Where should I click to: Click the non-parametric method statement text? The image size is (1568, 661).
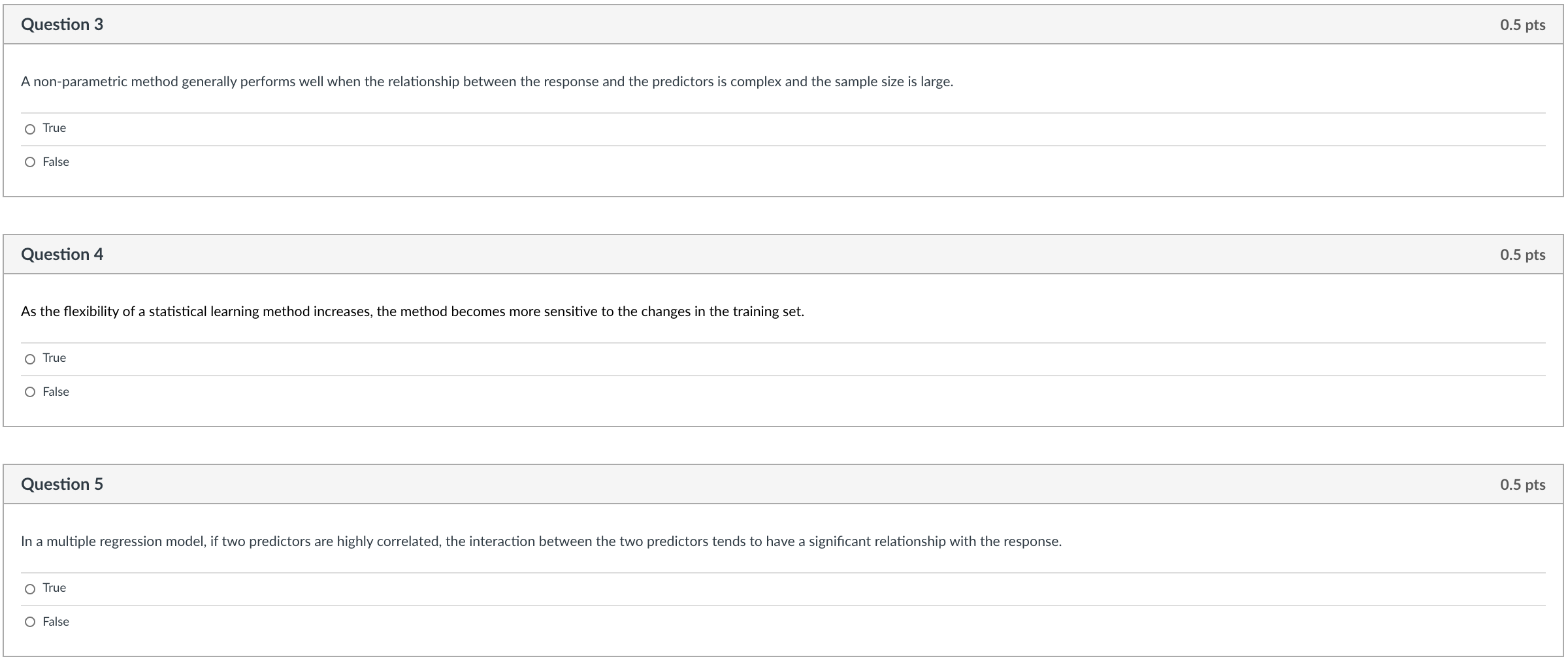click(487, 82)
